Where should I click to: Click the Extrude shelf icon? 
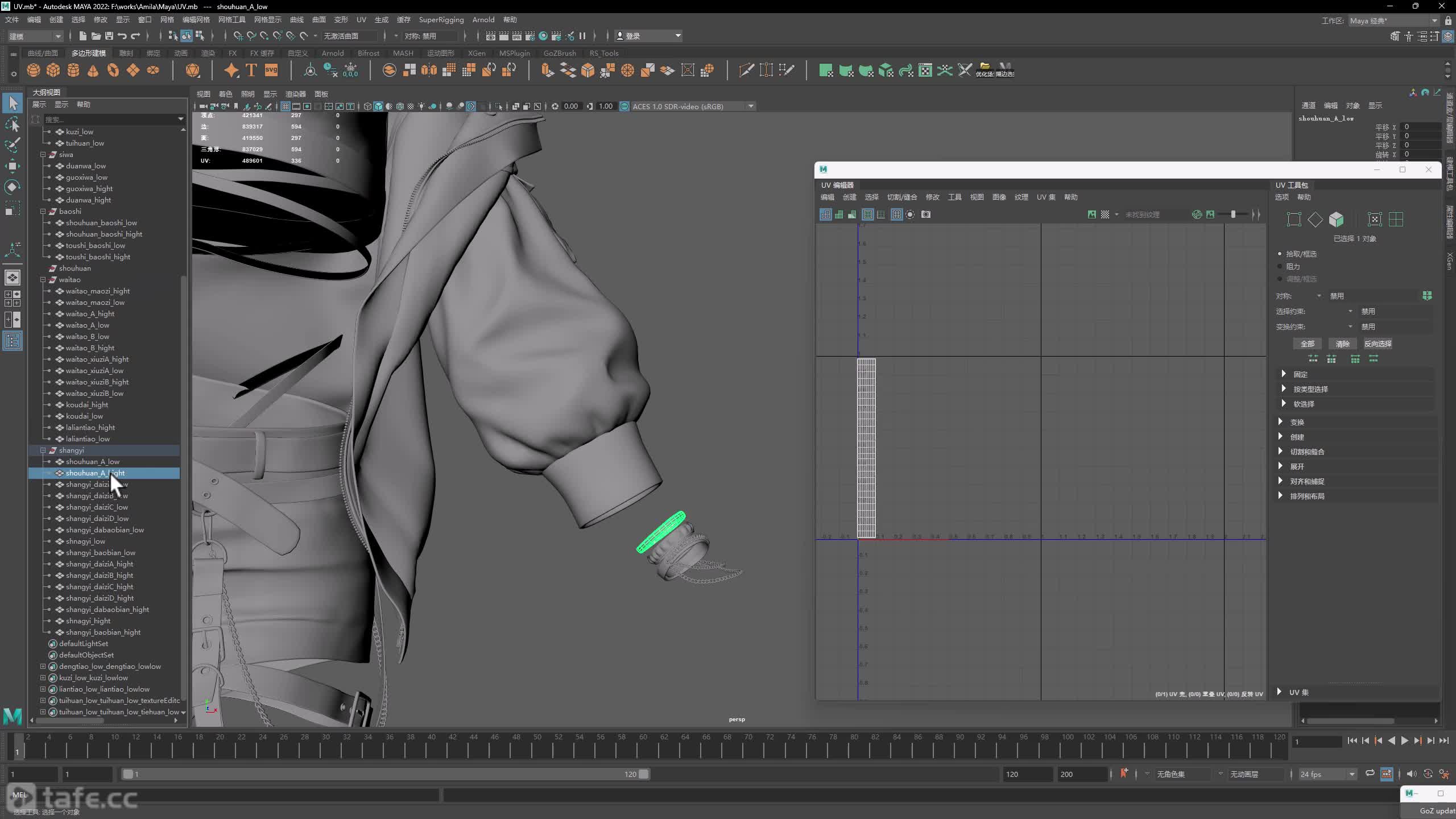click(x=547, y=70)
